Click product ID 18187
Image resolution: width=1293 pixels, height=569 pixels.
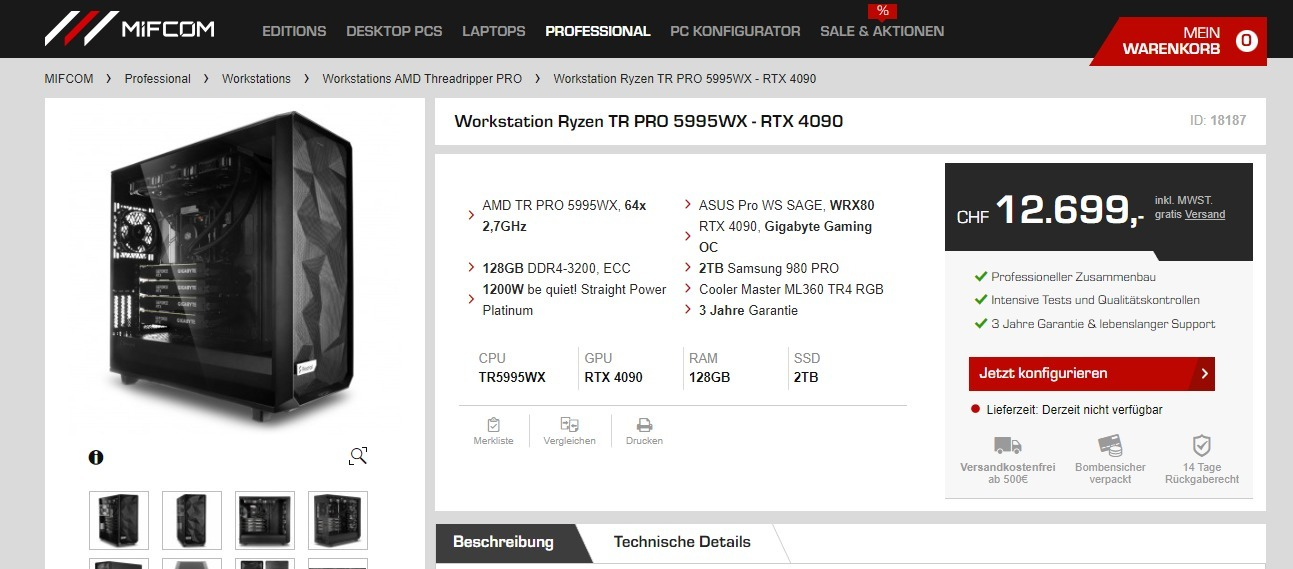pos(1218,120)
